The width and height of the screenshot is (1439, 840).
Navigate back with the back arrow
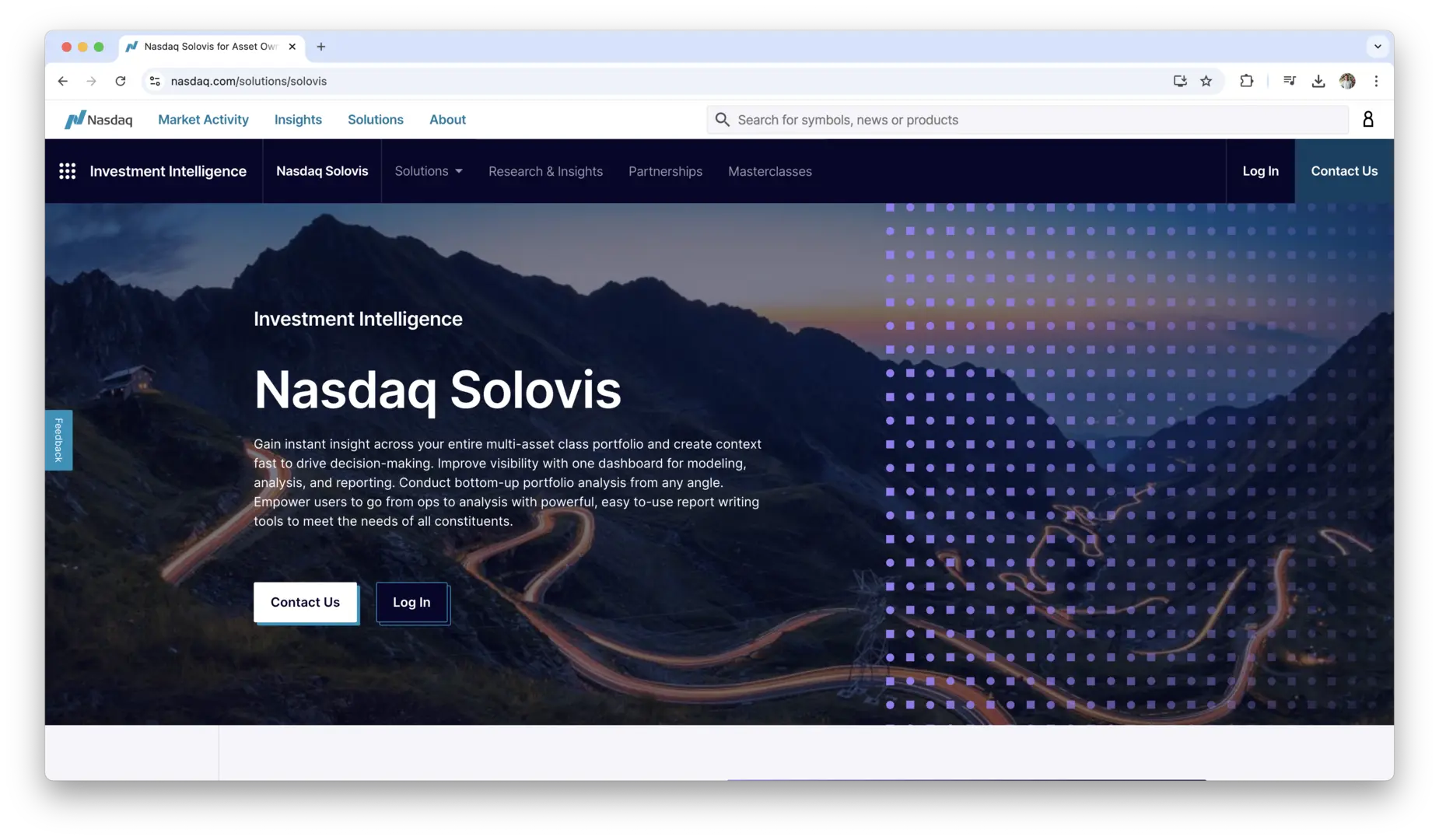click(x=62, y=81)
